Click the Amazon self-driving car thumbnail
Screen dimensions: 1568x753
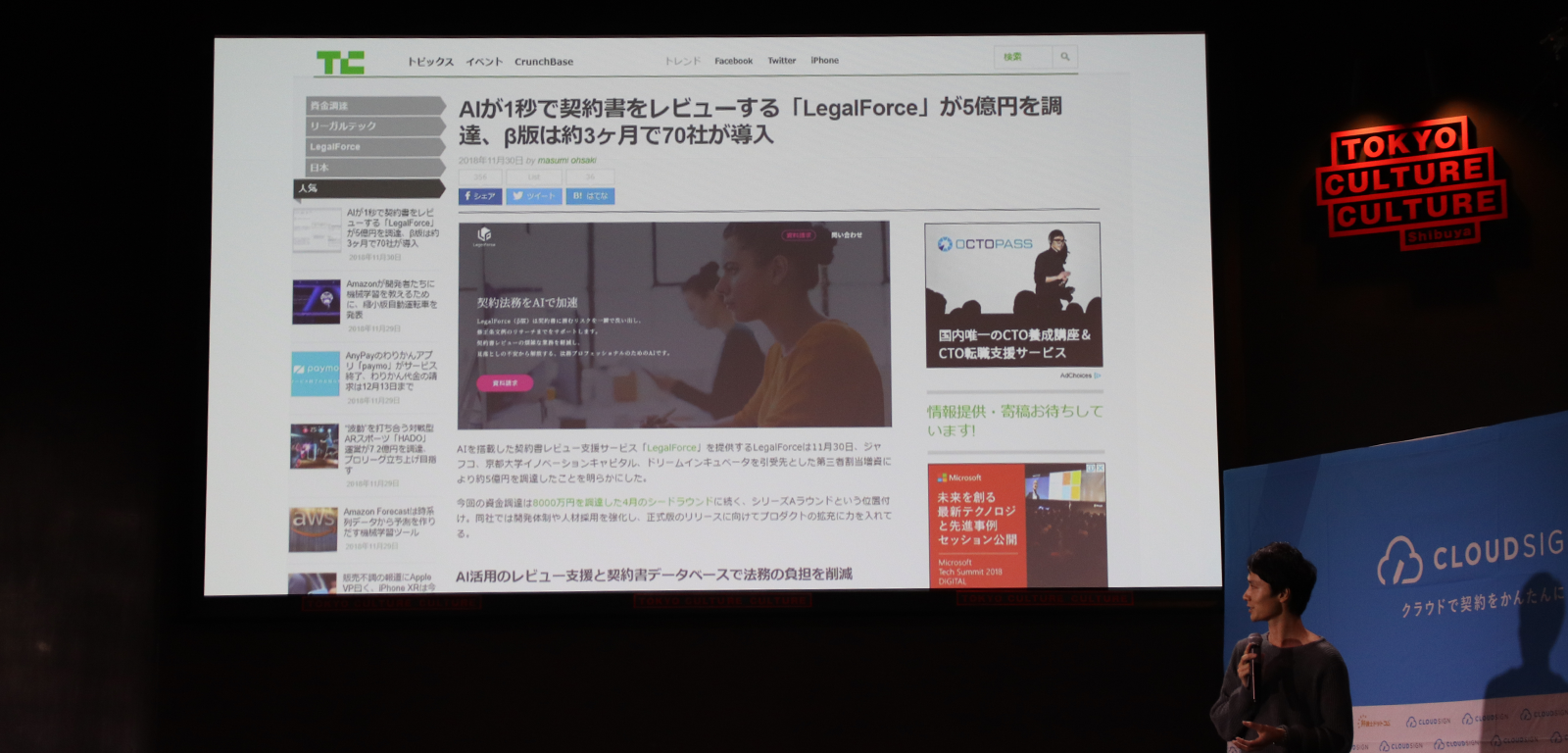[x=317, y=301]
